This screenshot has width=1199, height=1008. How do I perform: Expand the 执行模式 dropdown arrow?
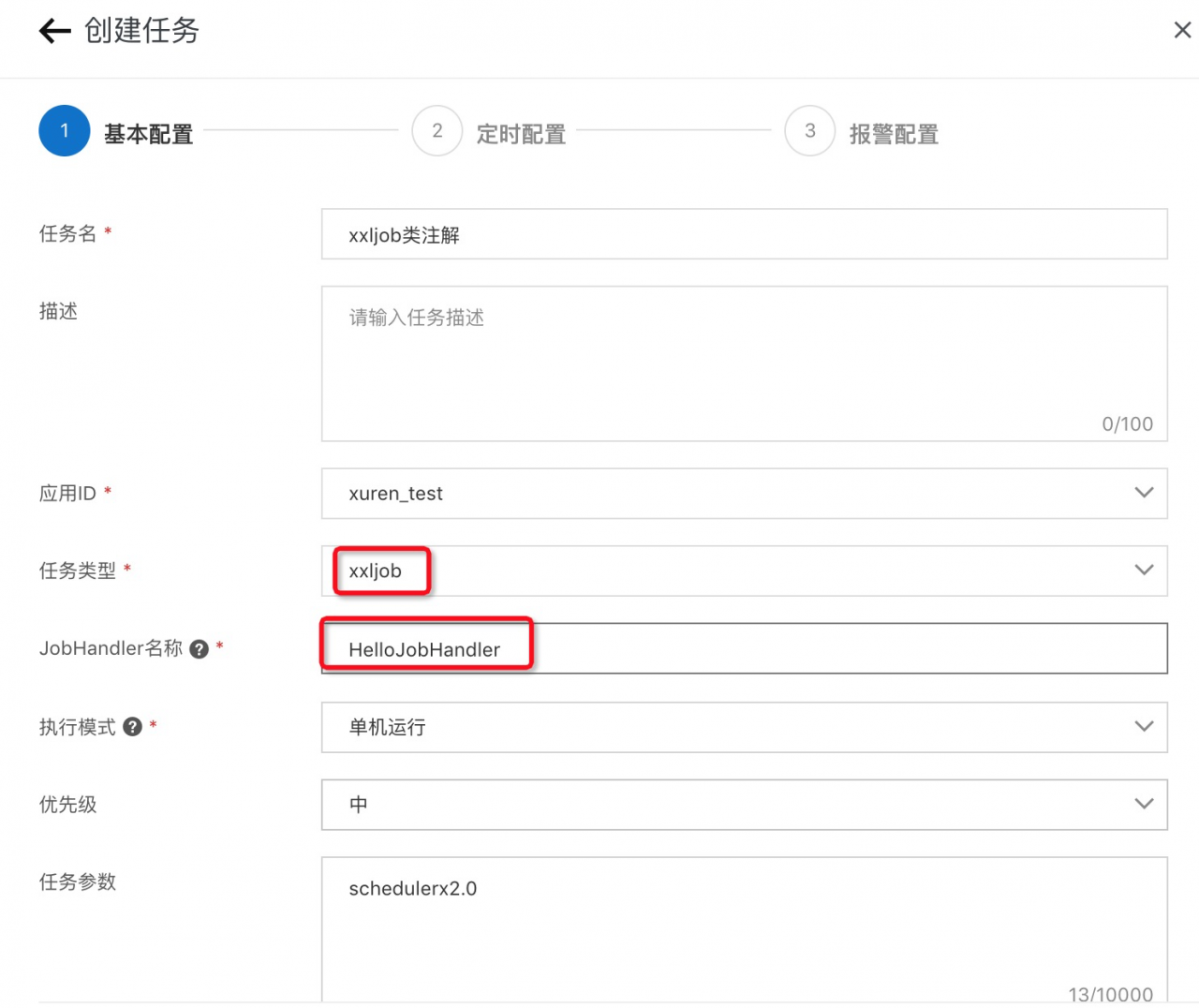coord(1144,727)
